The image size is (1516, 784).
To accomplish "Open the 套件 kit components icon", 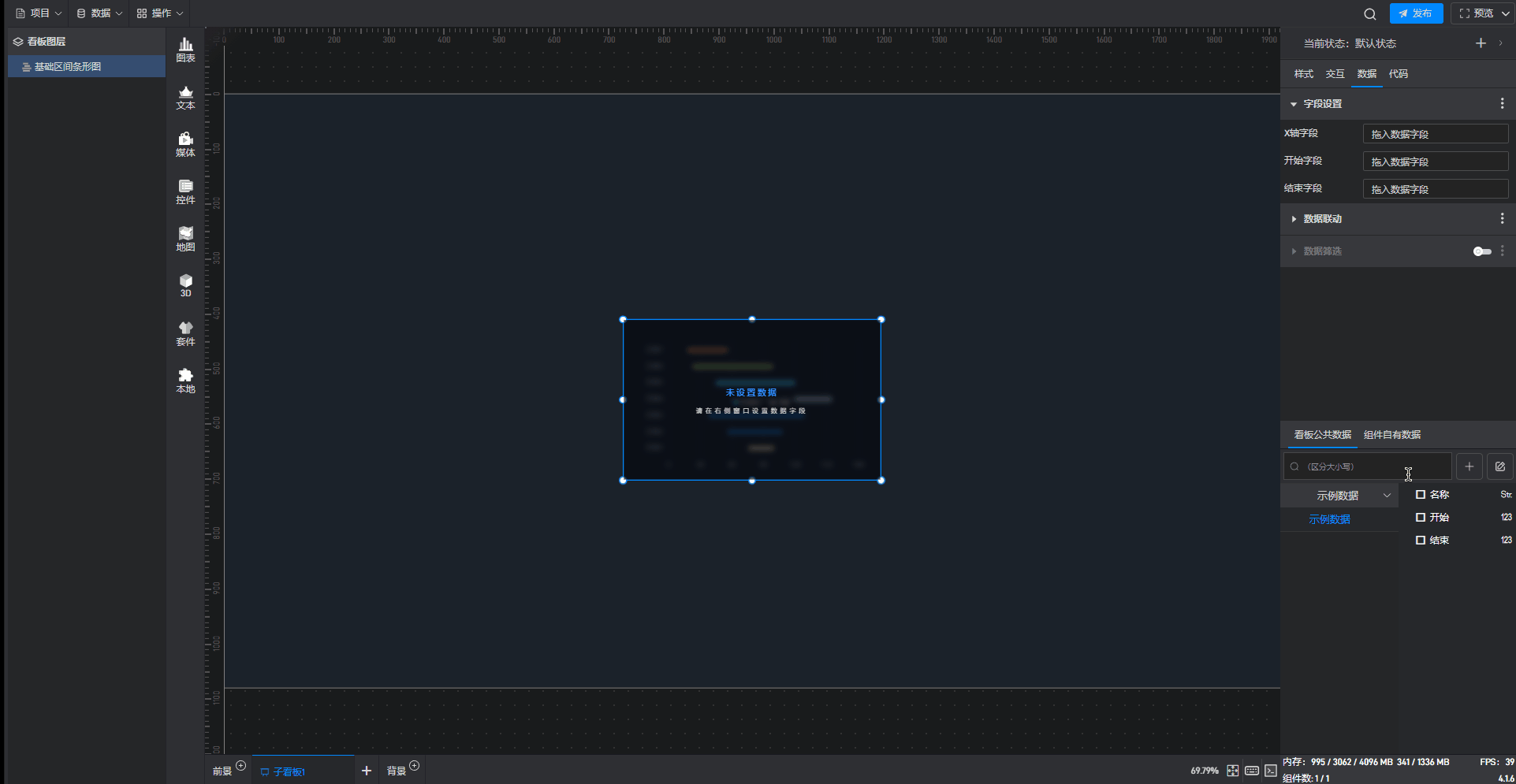I will point(185,333).
